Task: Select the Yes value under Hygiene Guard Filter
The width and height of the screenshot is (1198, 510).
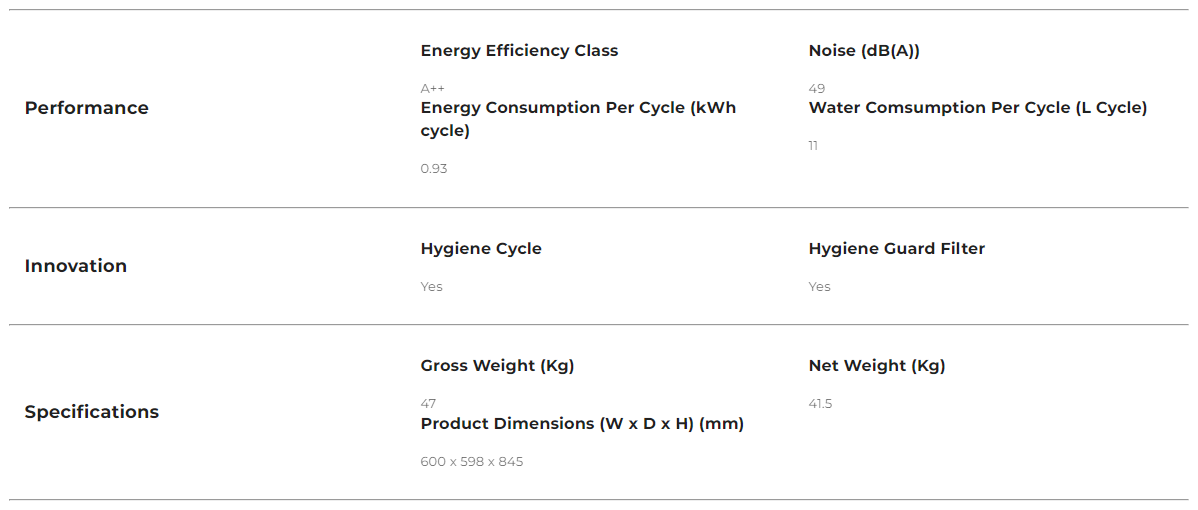Action: (819, 287)
